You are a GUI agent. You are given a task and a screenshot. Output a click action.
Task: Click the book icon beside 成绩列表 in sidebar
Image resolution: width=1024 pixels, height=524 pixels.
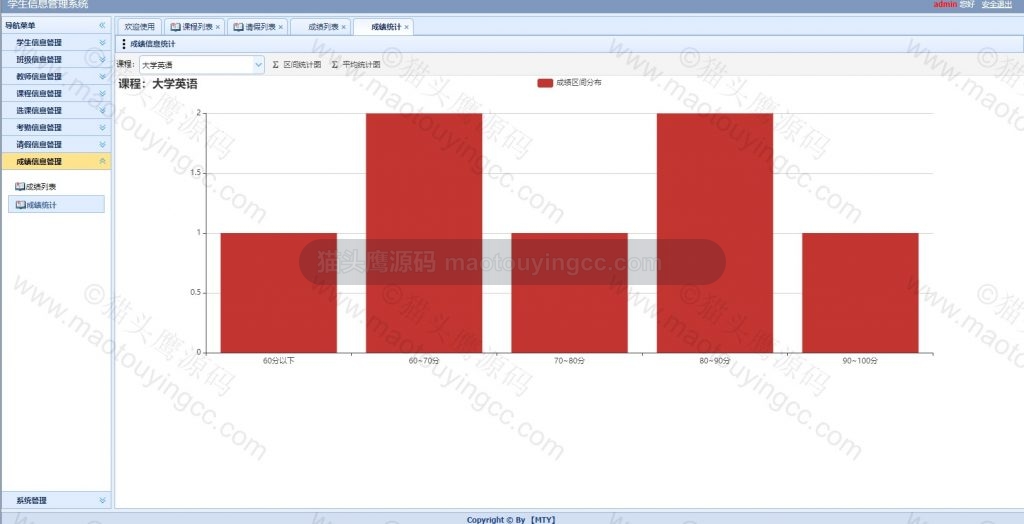(x=20, y=187)
